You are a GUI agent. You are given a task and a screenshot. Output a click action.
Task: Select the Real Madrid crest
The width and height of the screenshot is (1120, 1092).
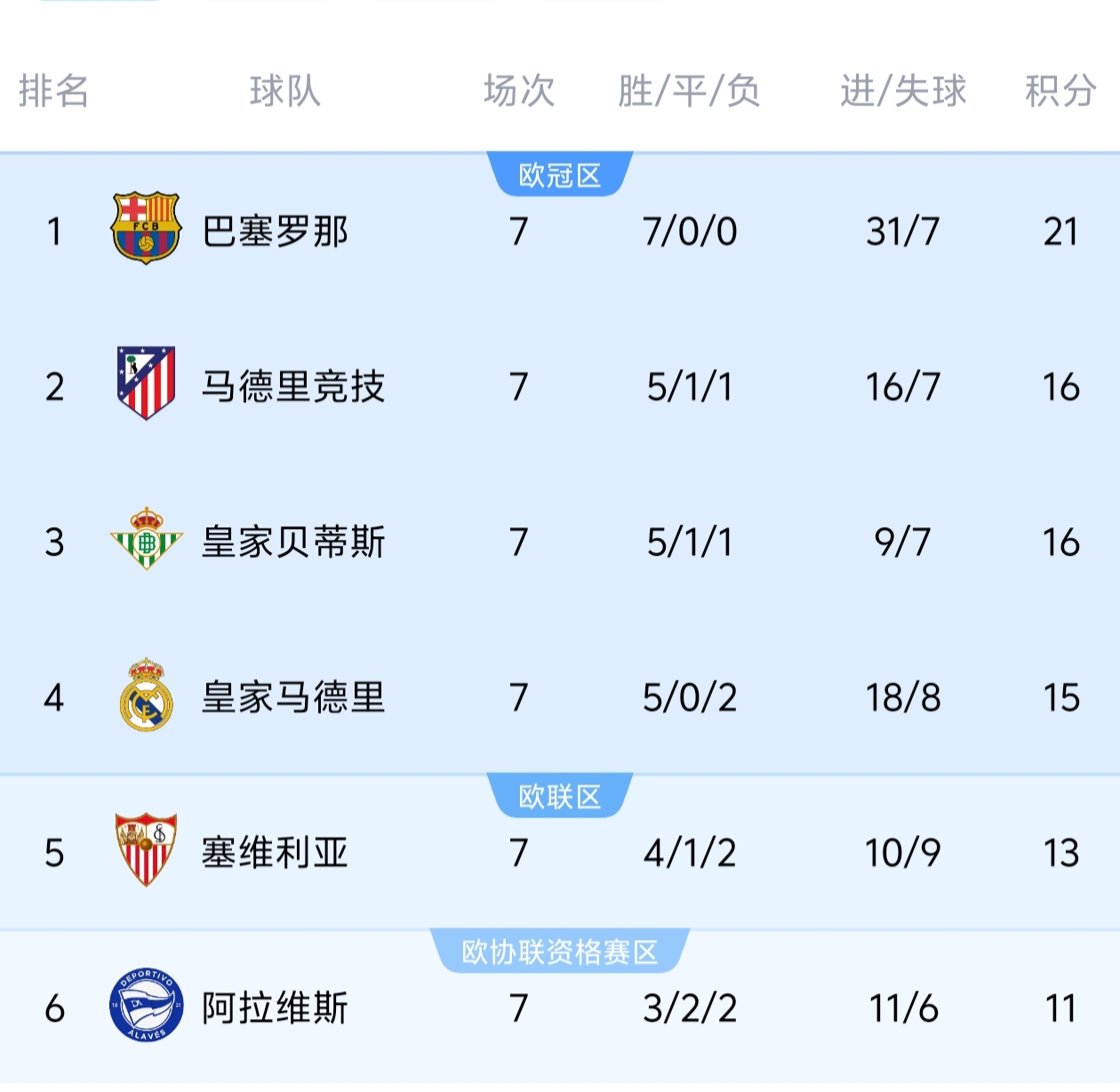pos(146,695)
